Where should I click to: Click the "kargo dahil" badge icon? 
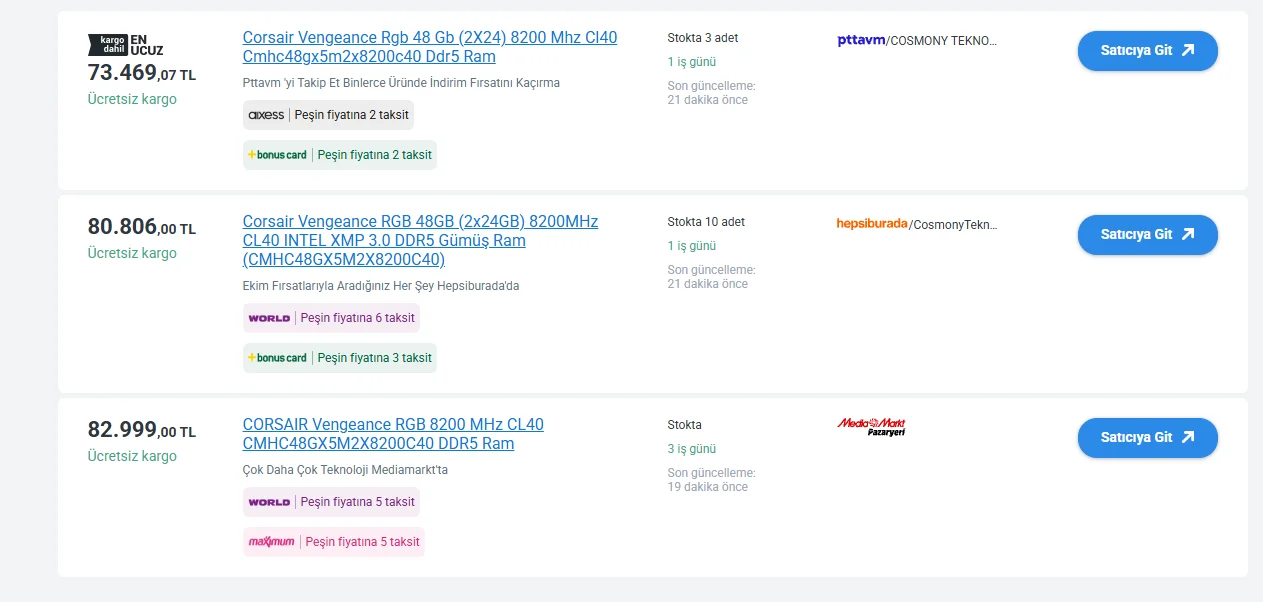click(107, 45)
